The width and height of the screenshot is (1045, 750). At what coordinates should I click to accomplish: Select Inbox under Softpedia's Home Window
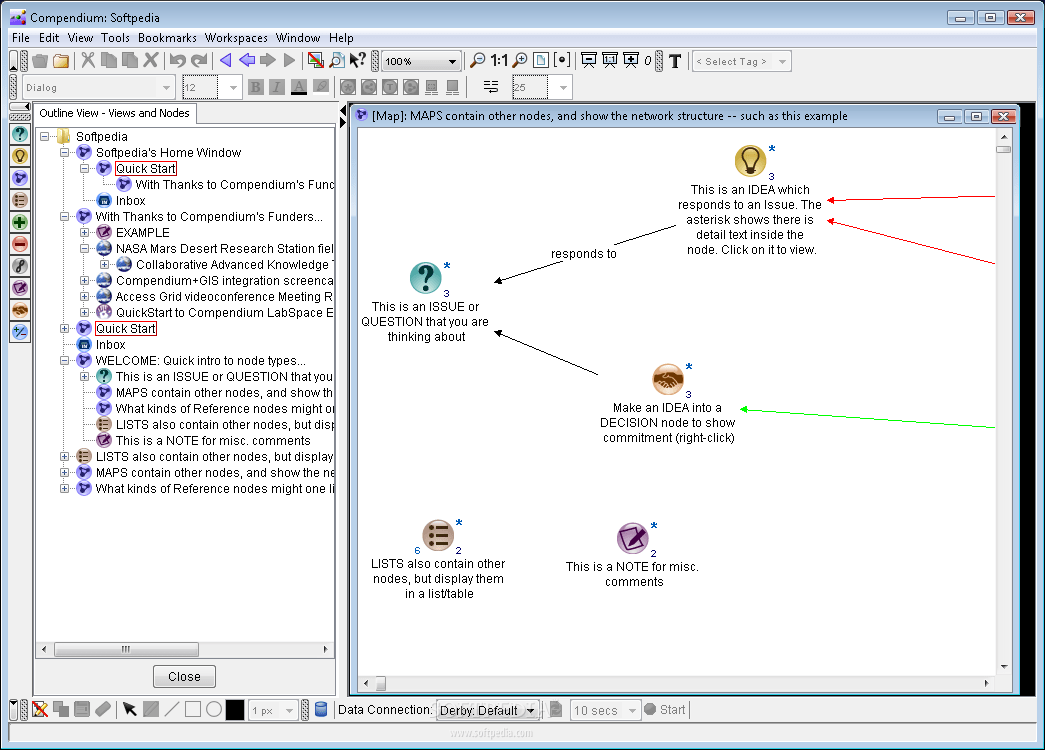click(131, 201)
